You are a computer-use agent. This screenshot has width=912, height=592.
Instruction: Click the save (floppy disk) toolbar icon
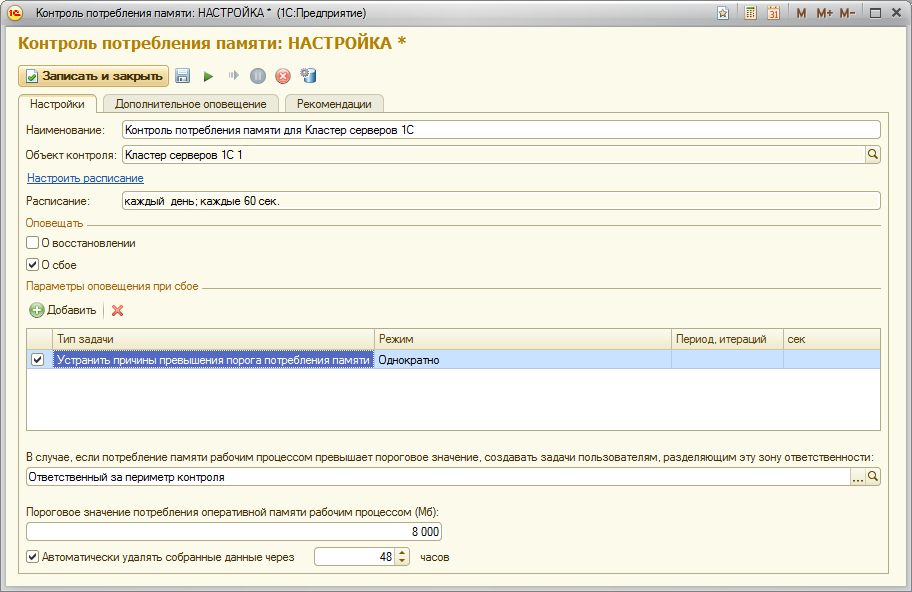(183, 76)
